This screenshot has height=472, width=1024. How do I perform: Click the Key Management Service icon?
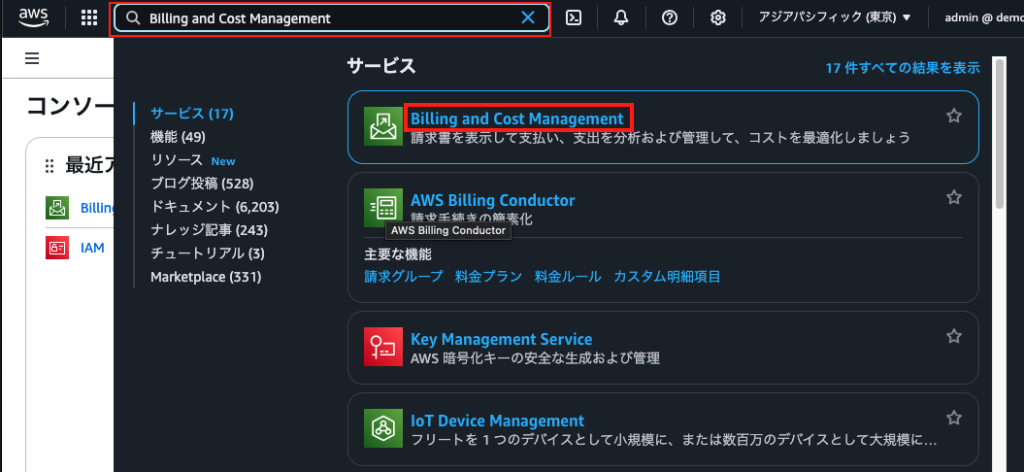(383, 347)
